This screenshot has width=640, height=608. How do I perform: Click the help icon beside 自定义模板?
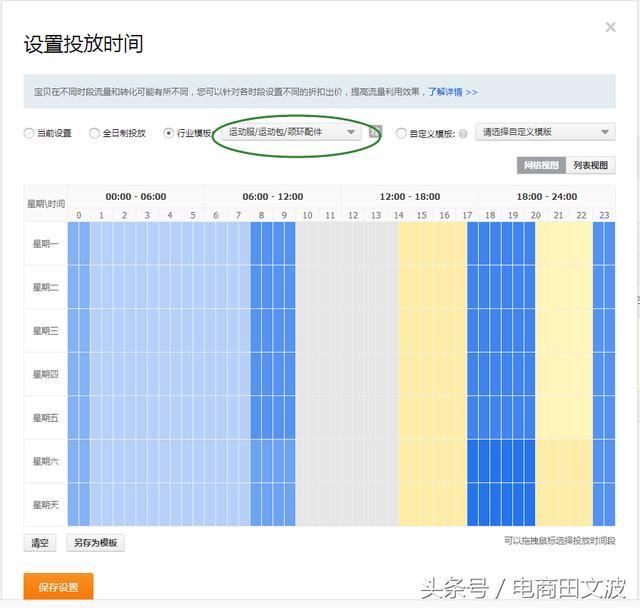[463, 133]
